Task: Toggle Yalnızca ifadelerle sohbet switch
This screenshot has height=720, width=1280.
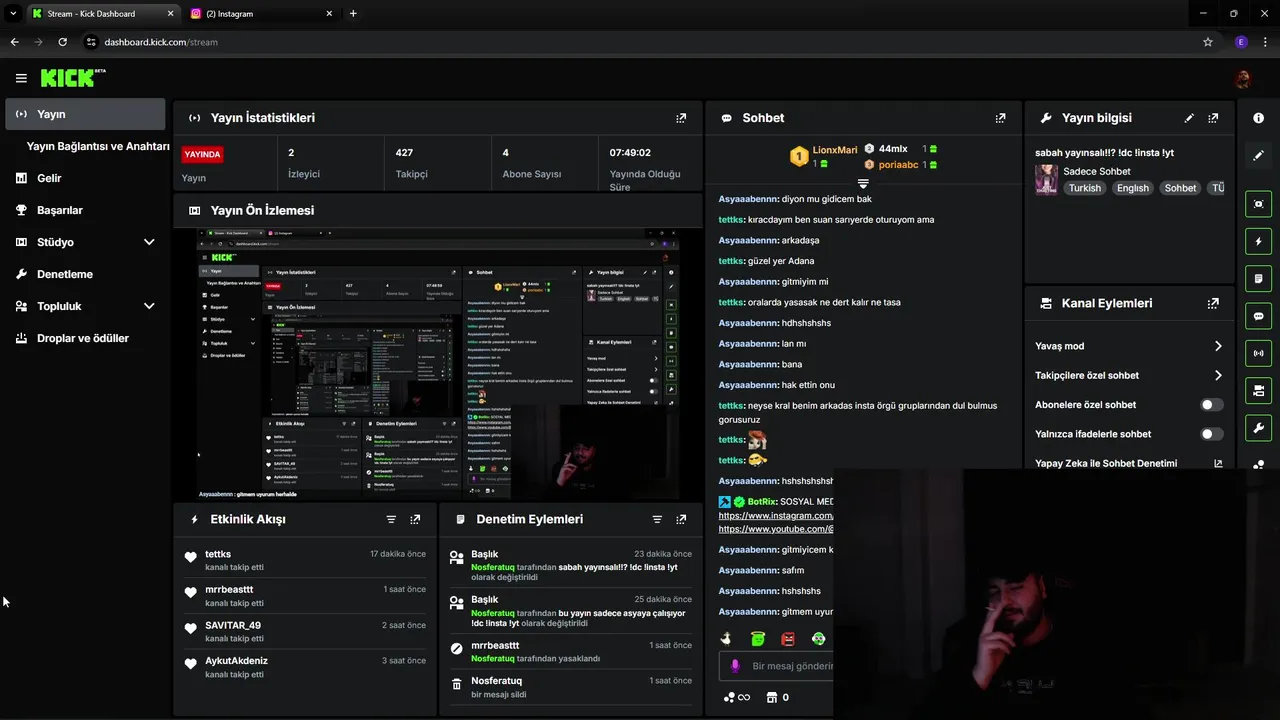Action: point(1211,434)
